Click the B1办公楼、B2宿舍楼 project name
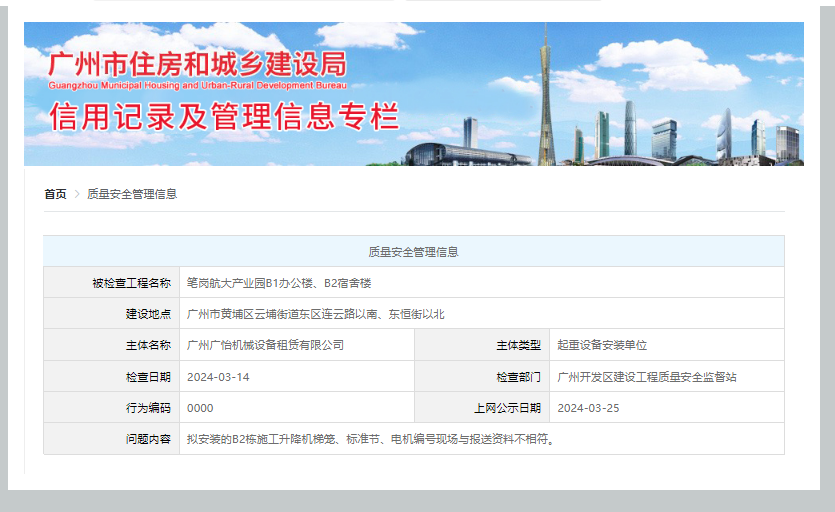 279,283
